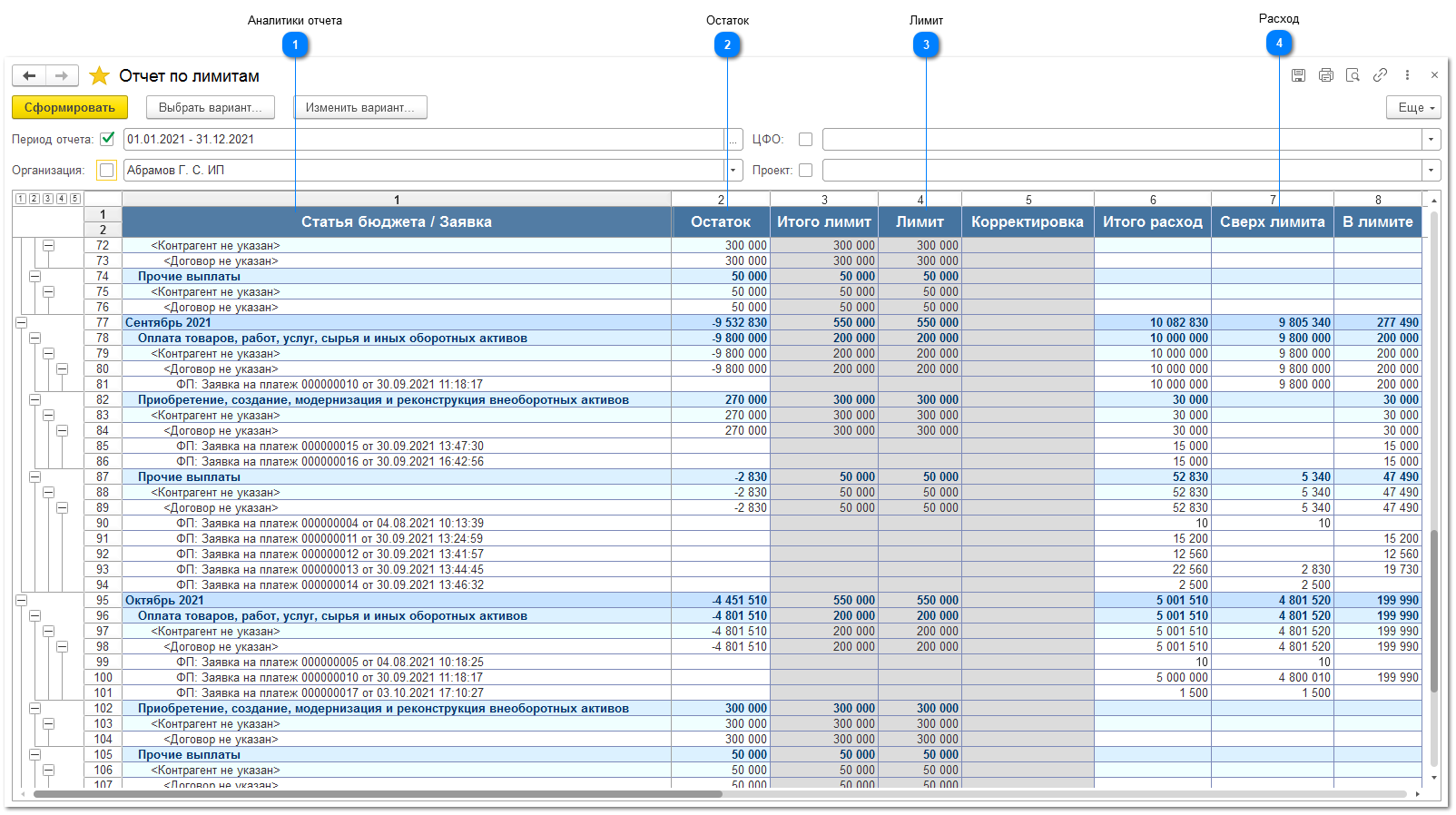Enable the Проект filter checkbox
The width and height of the screenshot is (1456, 815).
click(805, 170)
